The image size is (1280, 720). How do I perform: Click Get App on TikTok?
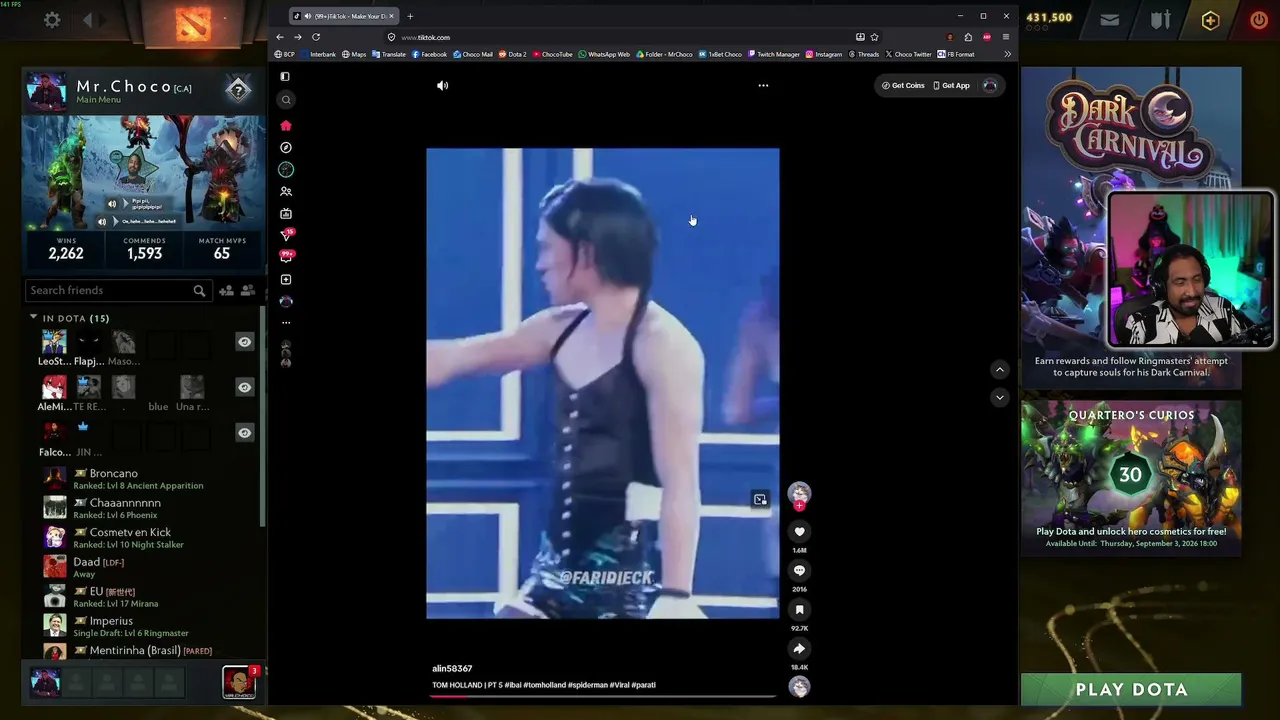tap(951, 86)
